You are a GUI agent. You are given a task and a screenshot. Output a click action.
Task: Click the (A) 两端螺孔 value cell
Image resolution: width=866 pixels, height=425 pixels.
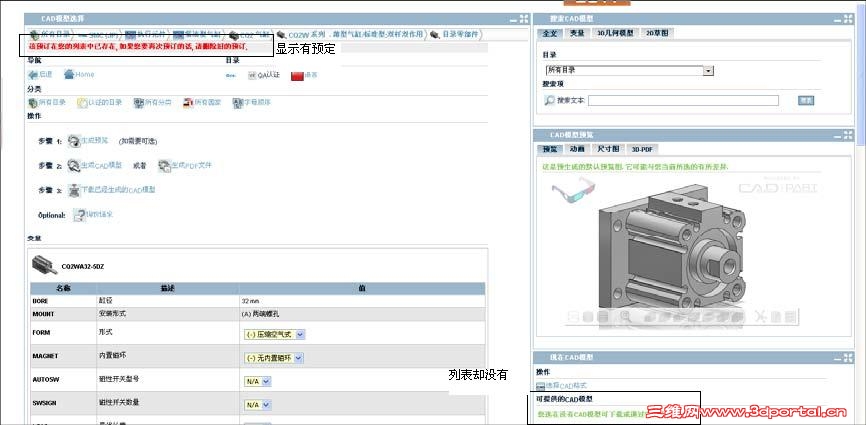coord(362,314)
